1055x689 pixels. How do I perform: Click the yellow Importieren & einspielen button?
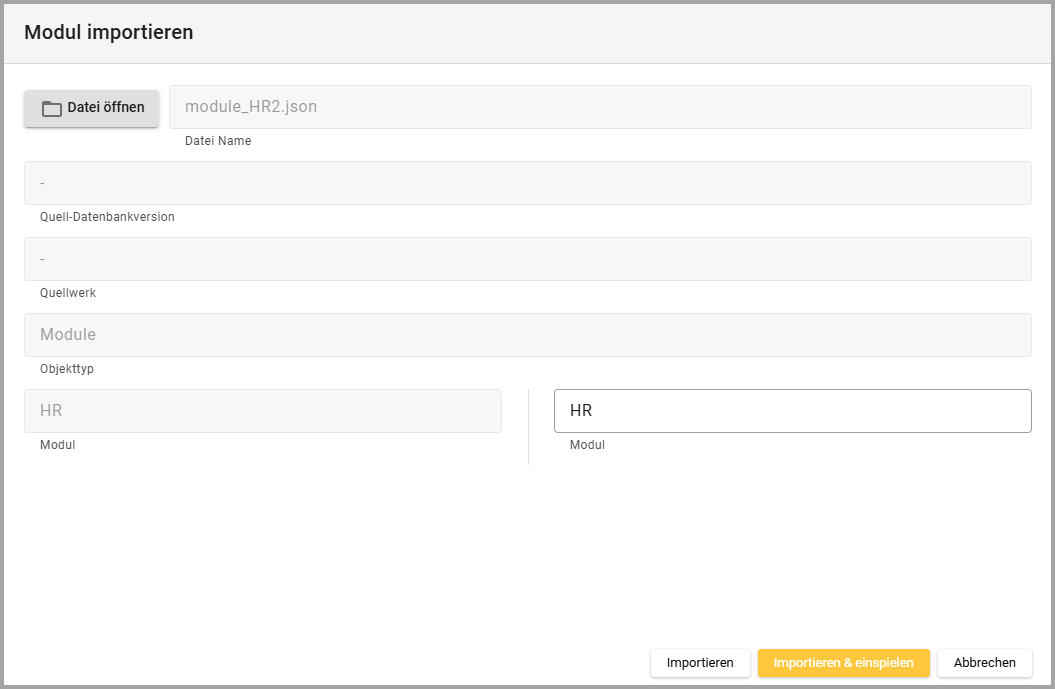[x=843, y=663]
